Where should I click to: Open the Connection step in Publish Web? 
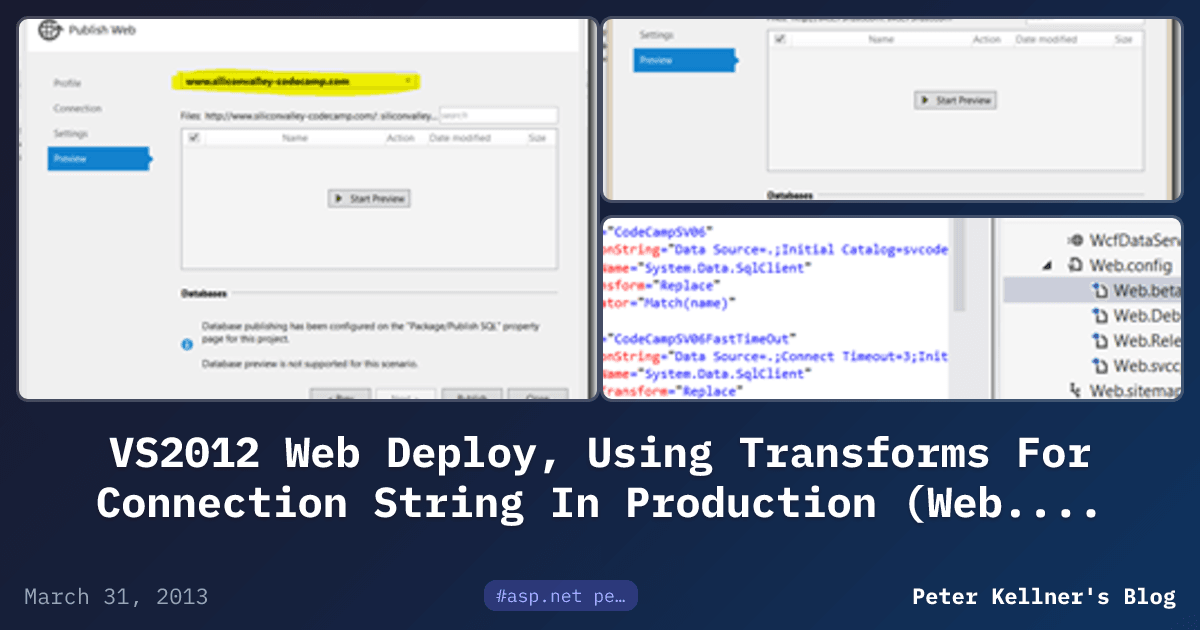78,108
